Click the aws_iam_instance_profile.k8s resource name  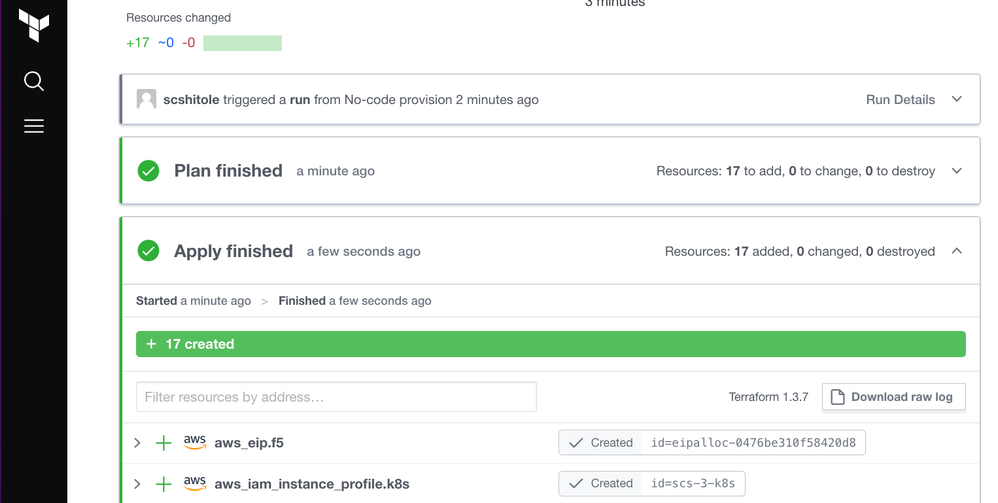tap(311, 484)
